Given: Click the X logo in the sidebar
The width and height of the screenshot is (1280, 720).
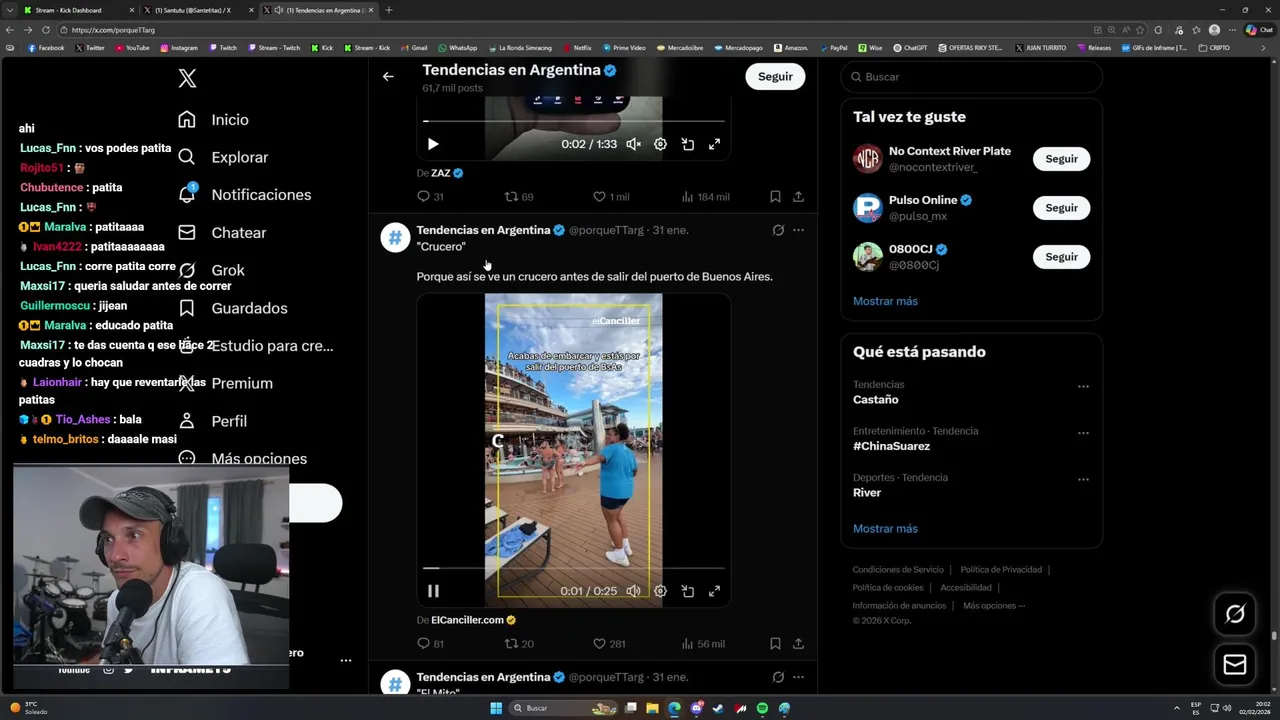Looking at the screenshot, I should pyautogui.click(x=187, y=78).
